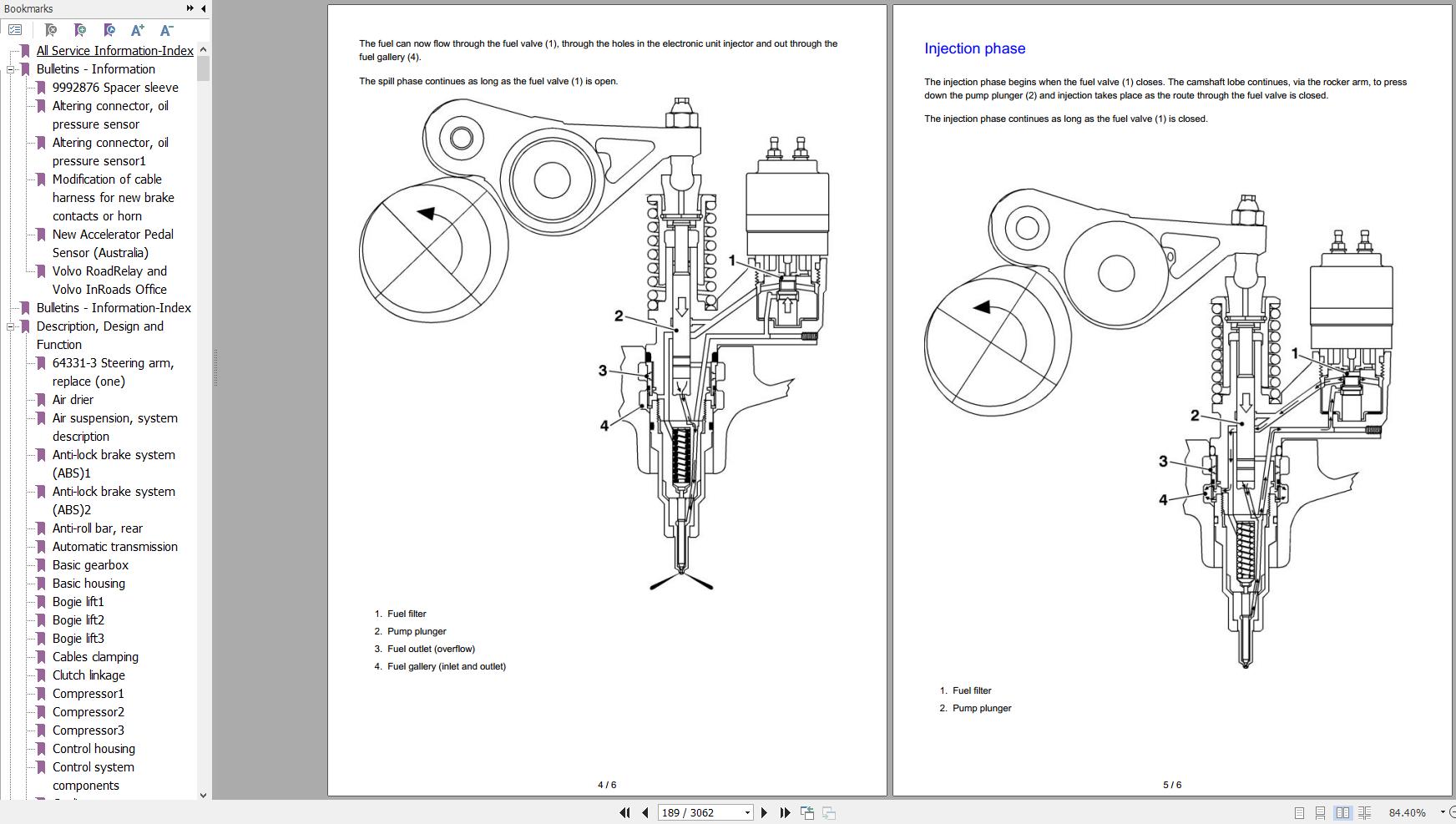Click the find current bookmark icon

[x=109, y=29]
